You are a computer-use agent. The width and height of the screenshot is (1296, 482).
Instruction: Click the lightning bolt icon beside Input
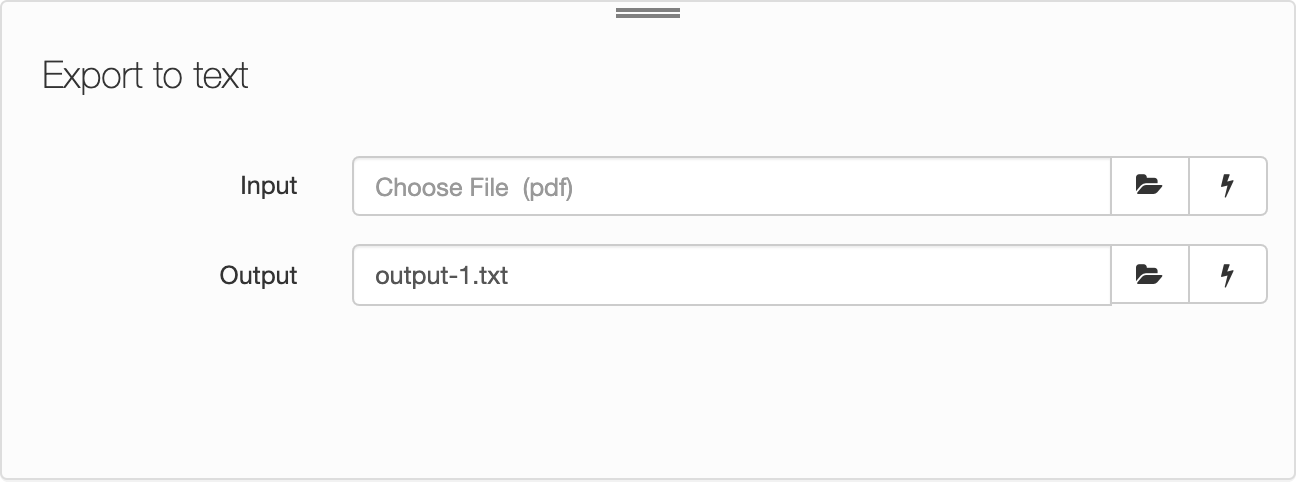1228,186
